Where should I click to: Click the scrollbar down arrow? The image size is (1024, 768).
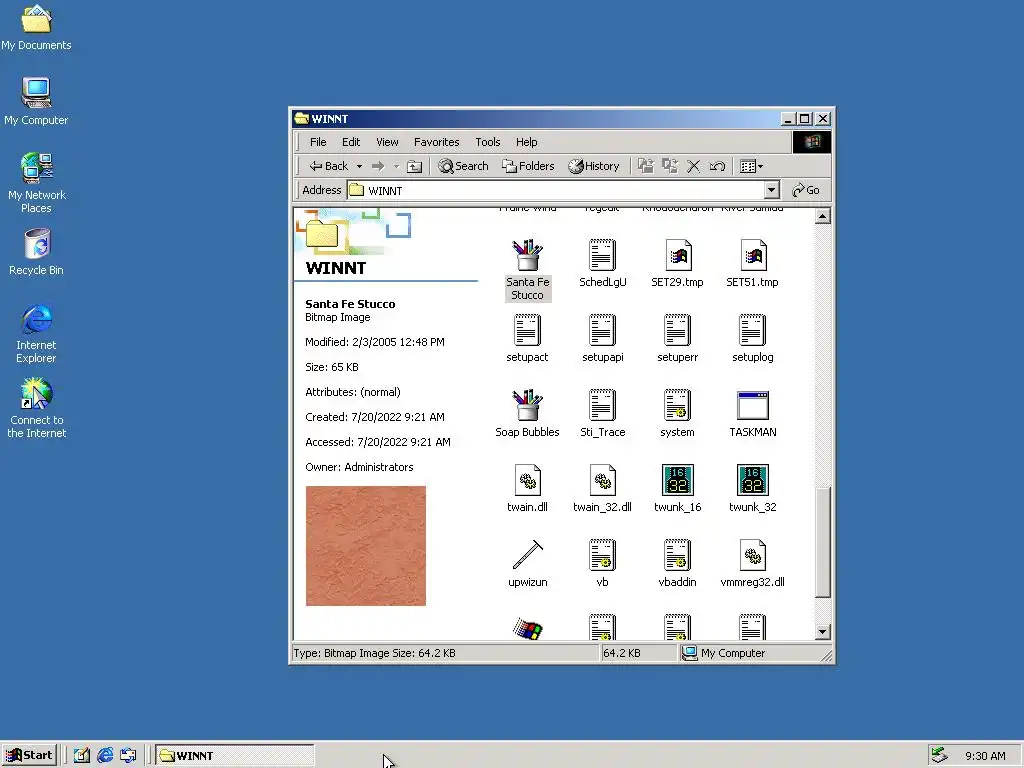pyautogui.click(x=823, y=632)
